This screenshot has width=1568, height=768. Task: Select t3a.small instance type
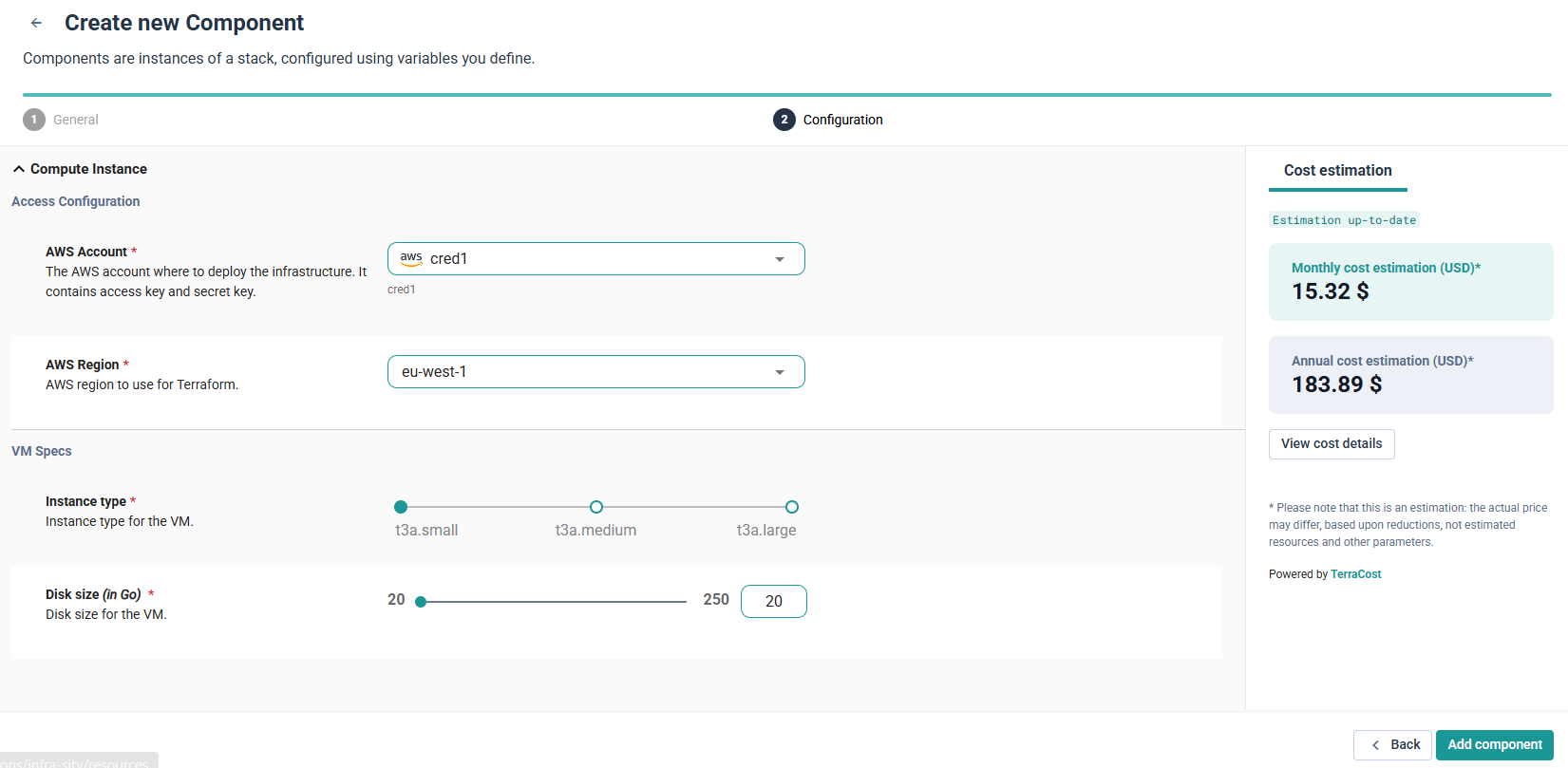click(401, 507)
